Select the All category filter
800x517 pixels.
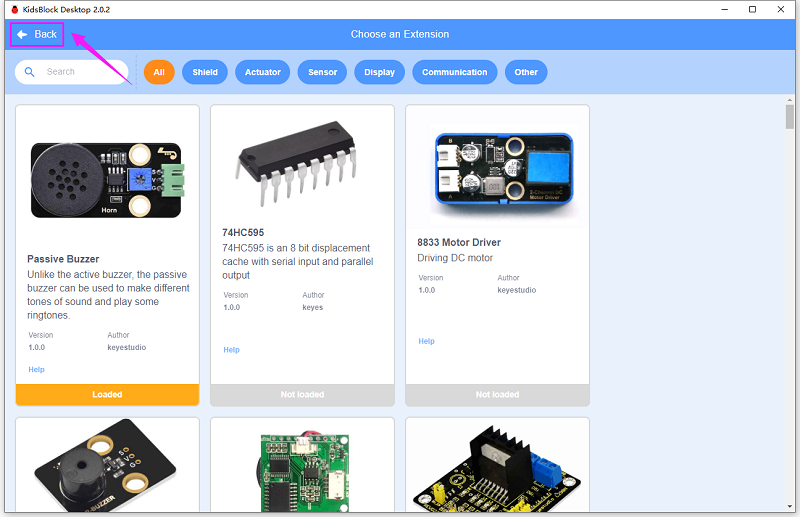(x=159, y=72)
